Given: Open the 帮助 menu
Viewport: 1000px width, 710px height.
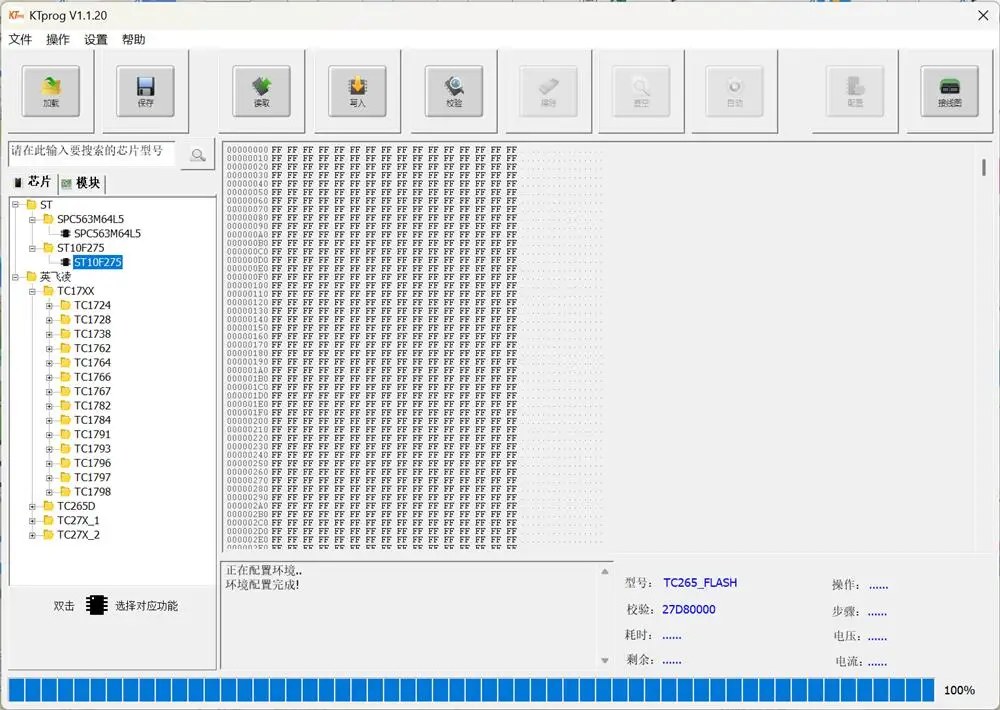Looking at the screenshot, I should (133, 40).
